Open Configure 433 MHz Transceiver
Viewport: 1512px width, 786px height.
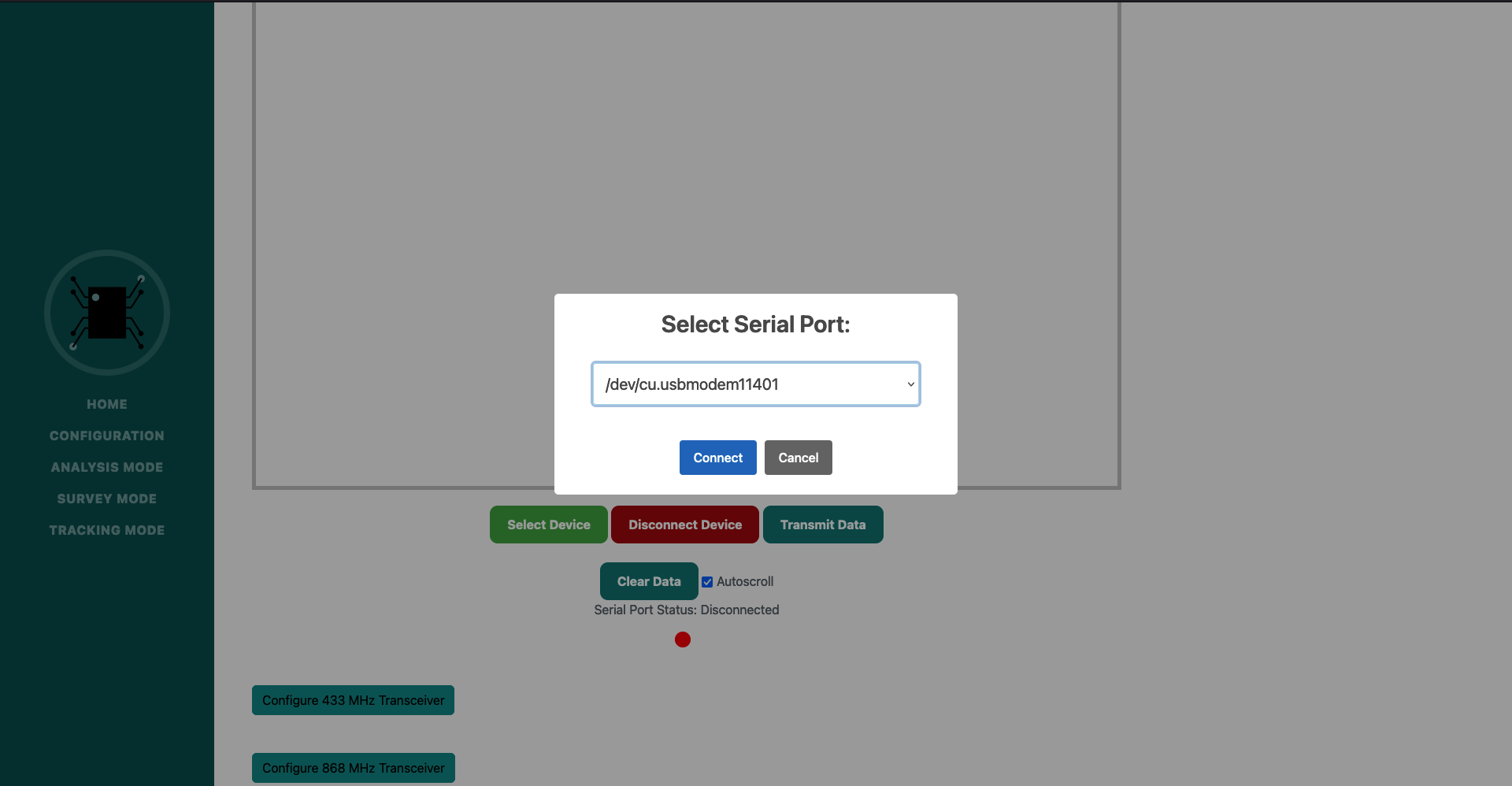pyautogui.click(x=353, y=700)
